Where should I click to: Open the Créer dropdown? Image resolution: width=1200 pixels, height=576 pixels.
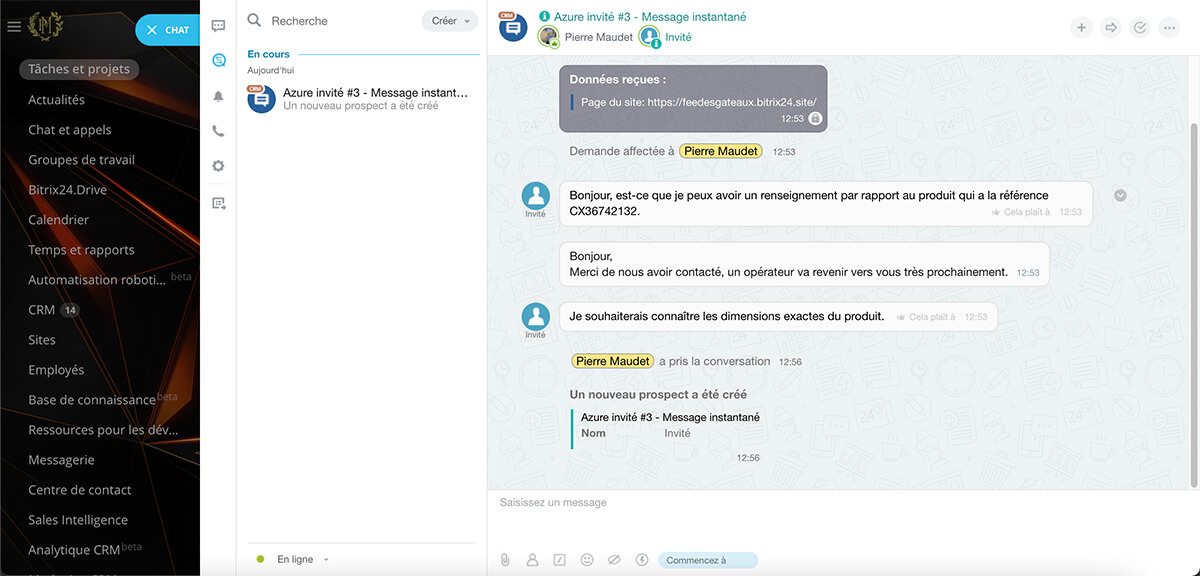pyautogui.click(x=449, y=21)
